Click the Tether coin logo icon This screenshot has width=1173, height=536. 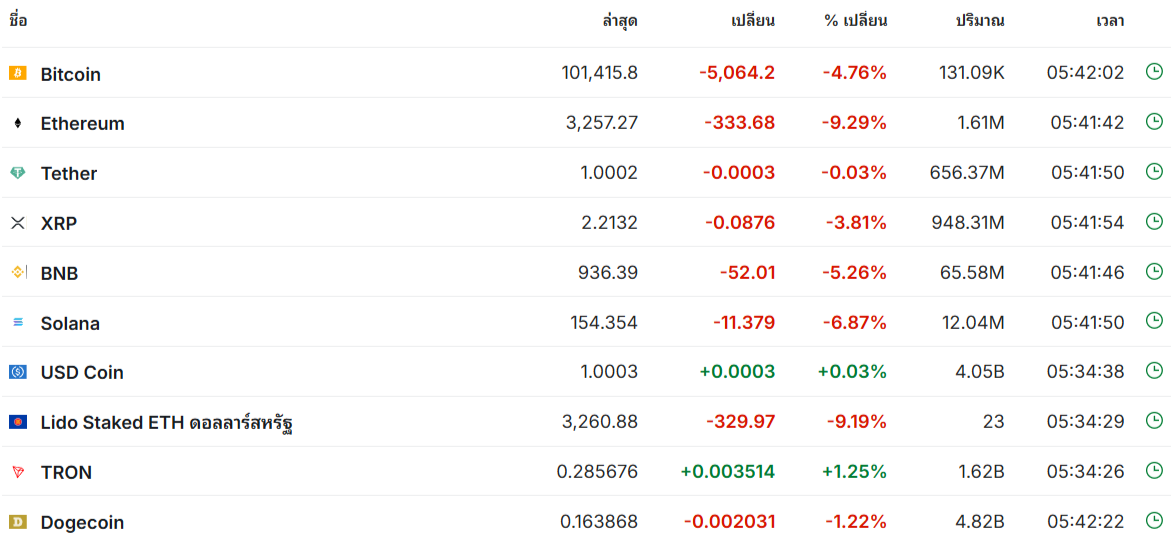[18, 173]
